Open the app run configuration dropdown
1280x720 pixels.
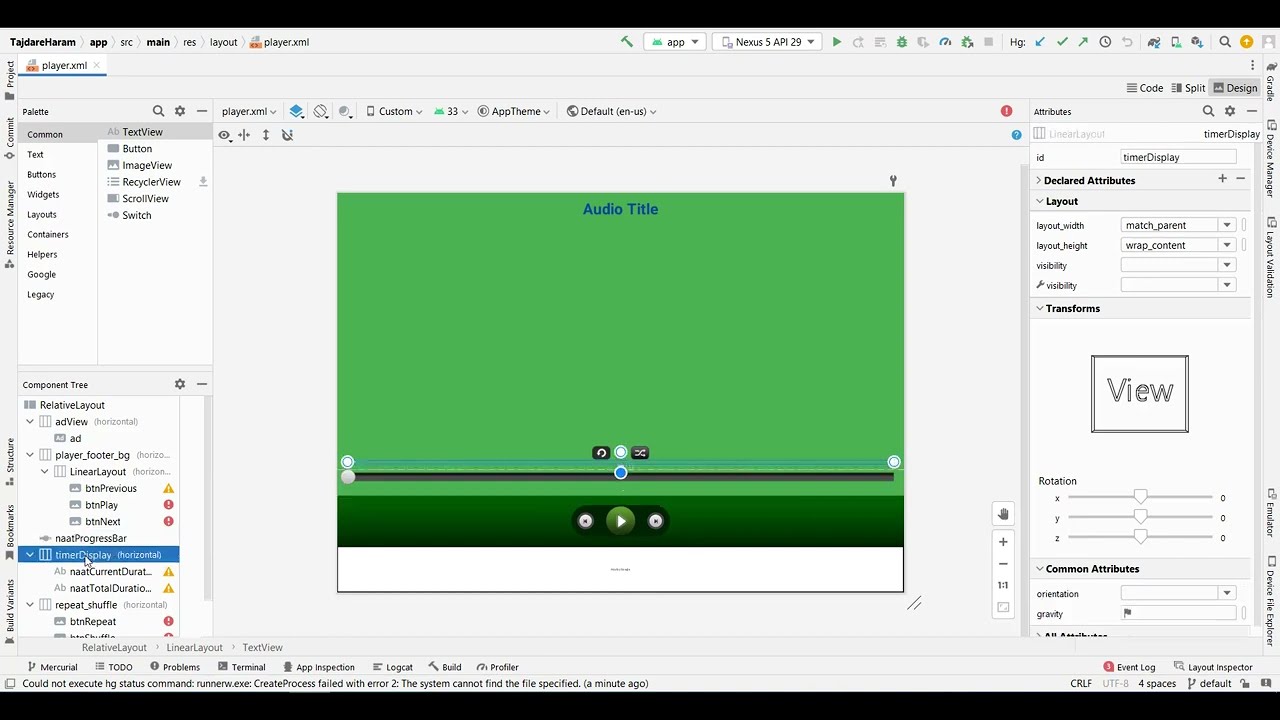point(675,42)
